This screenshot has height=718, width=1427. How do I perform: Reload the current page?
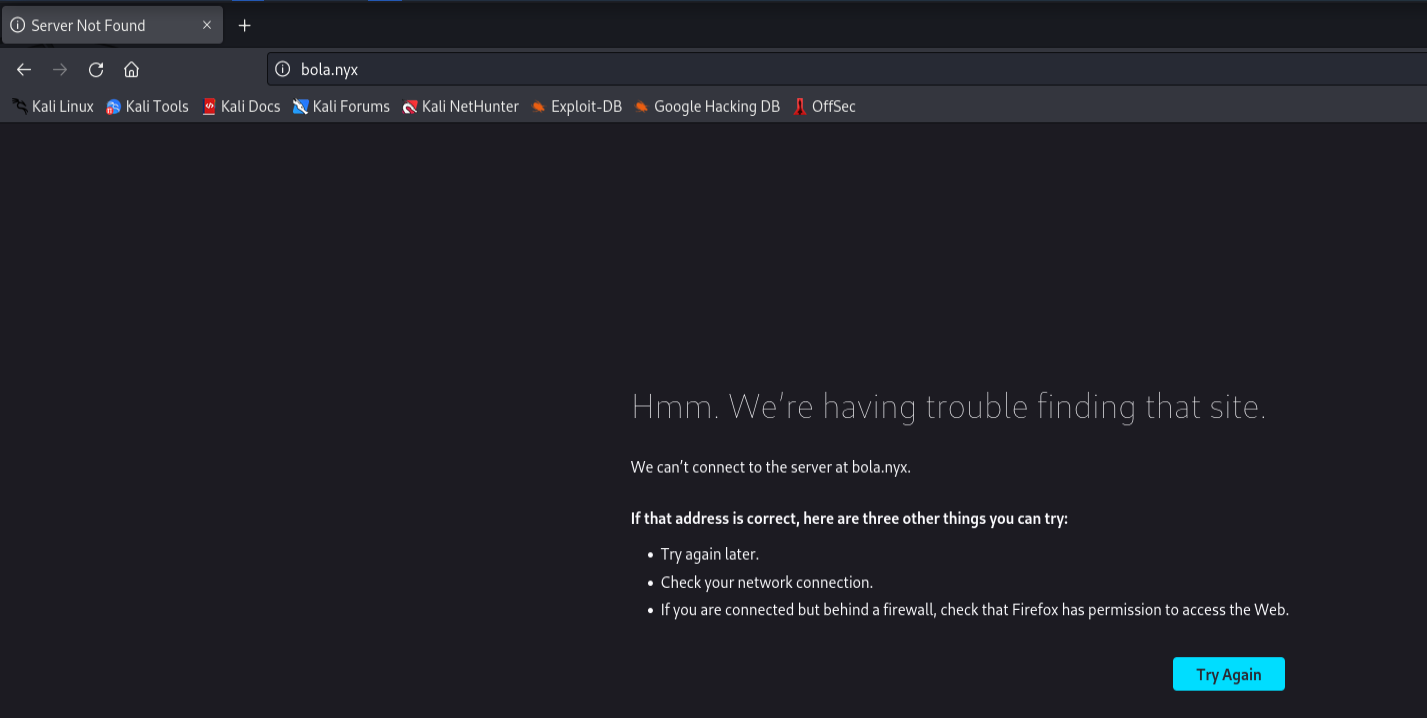pyautogui.click(x=96, y=69)
